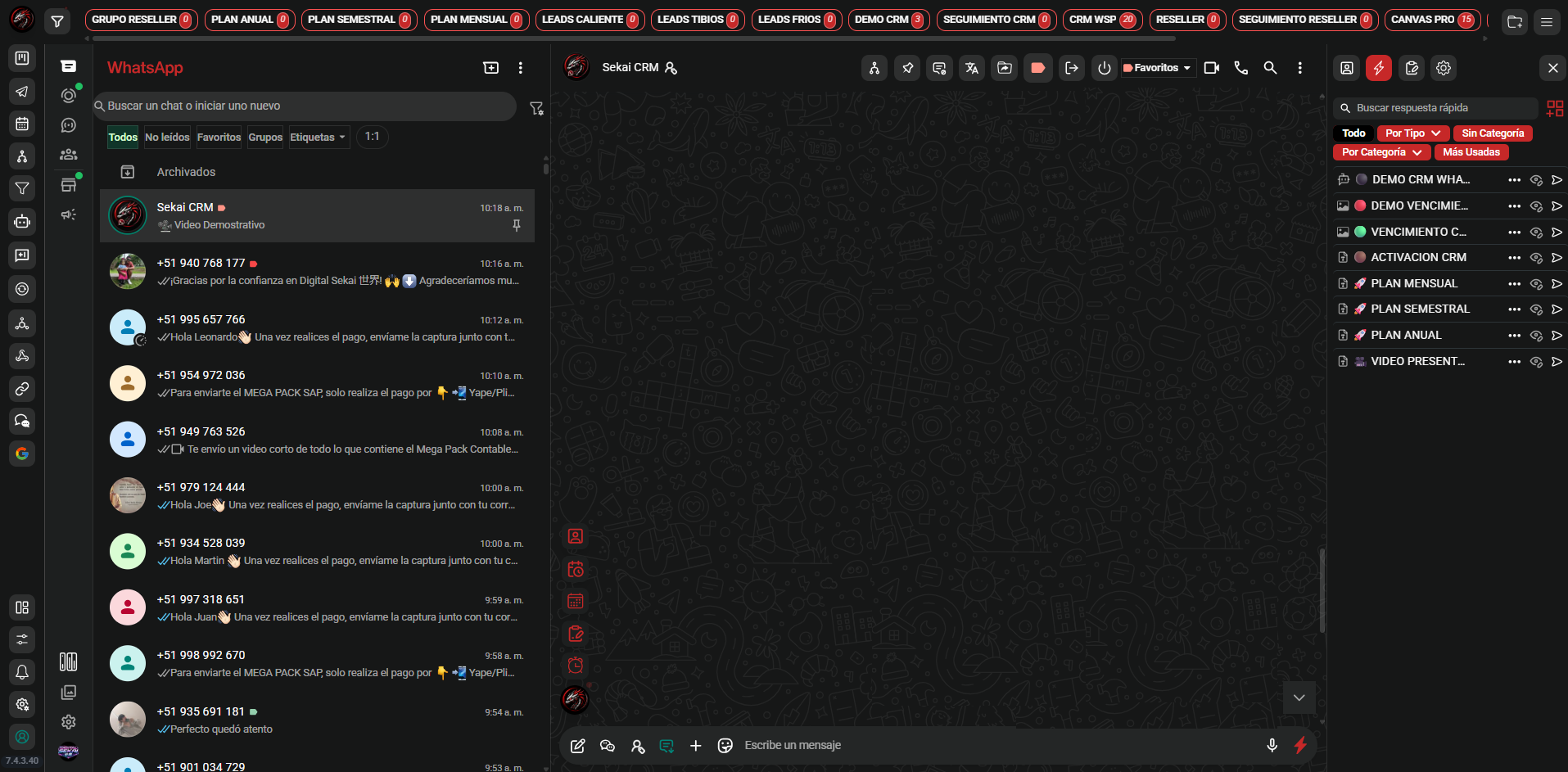Select the 1:1 chat filter

point(372,137)
